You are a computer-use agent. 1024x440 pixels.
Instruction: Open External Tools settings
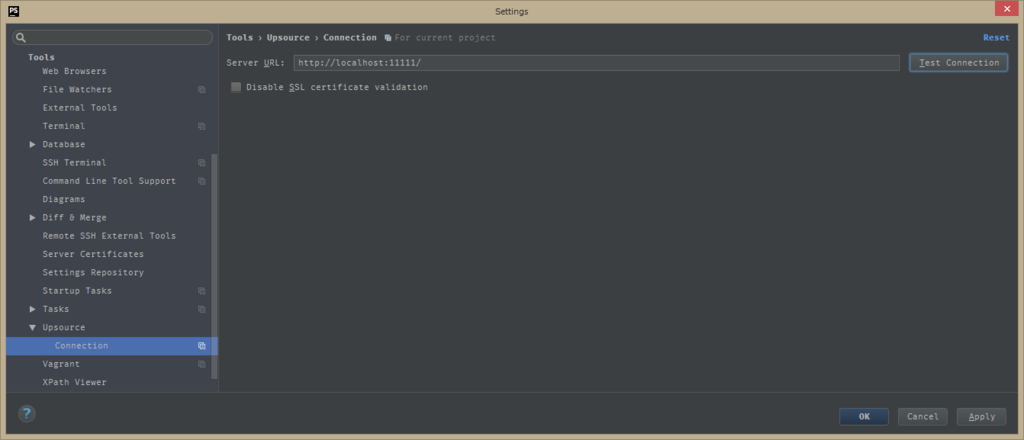pyautogui.click(x=80, y=108)
